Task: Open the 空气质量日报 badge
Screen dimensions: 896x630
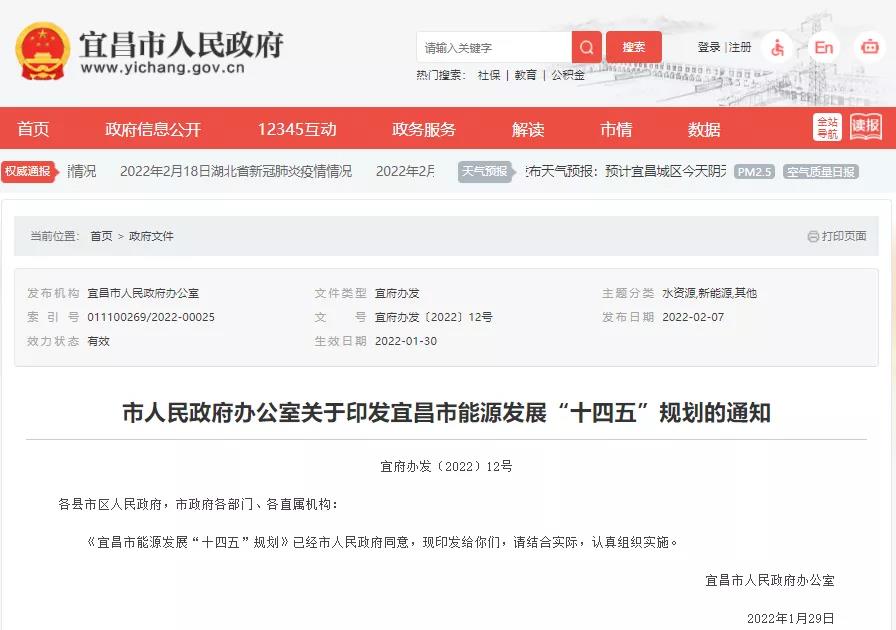Action: [x=820, y=172]
